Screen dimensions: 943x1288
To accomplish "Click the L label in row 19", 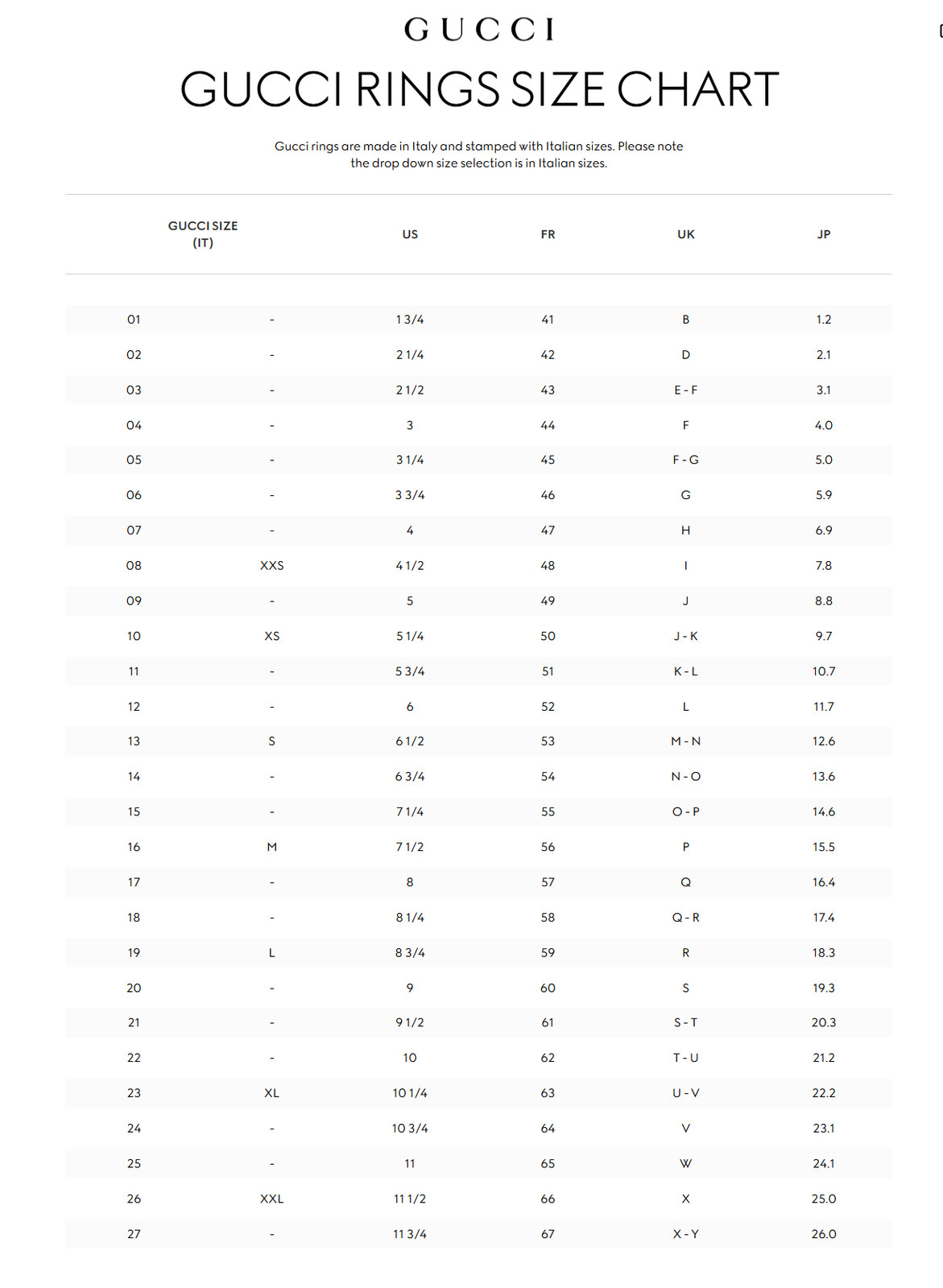I will tap(271, 952).
